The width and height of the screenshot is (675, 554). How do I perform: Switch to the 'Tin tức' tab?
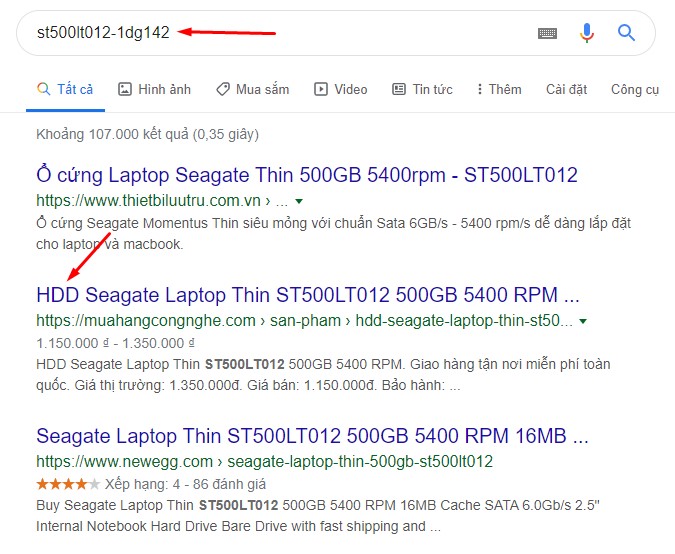[x=422, y=90]
